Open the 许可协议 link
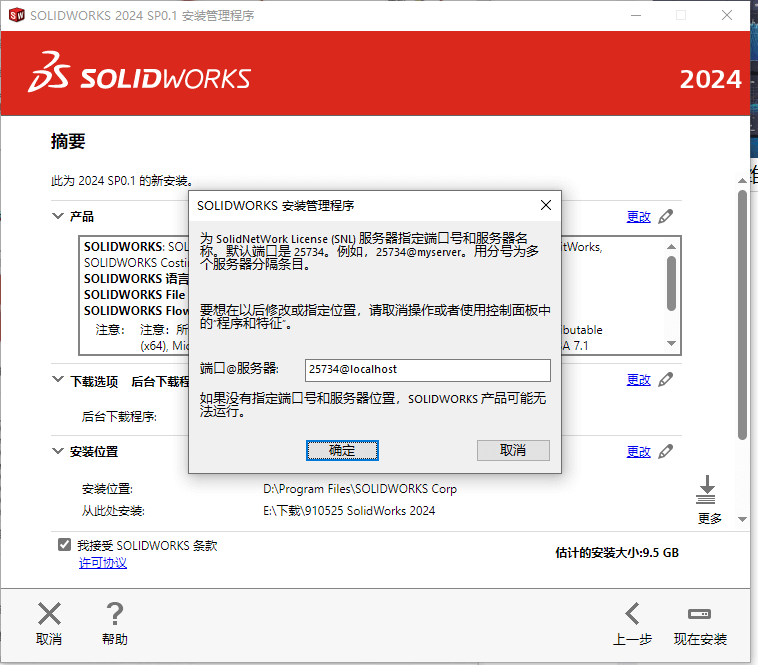 (x=103, y=563)
